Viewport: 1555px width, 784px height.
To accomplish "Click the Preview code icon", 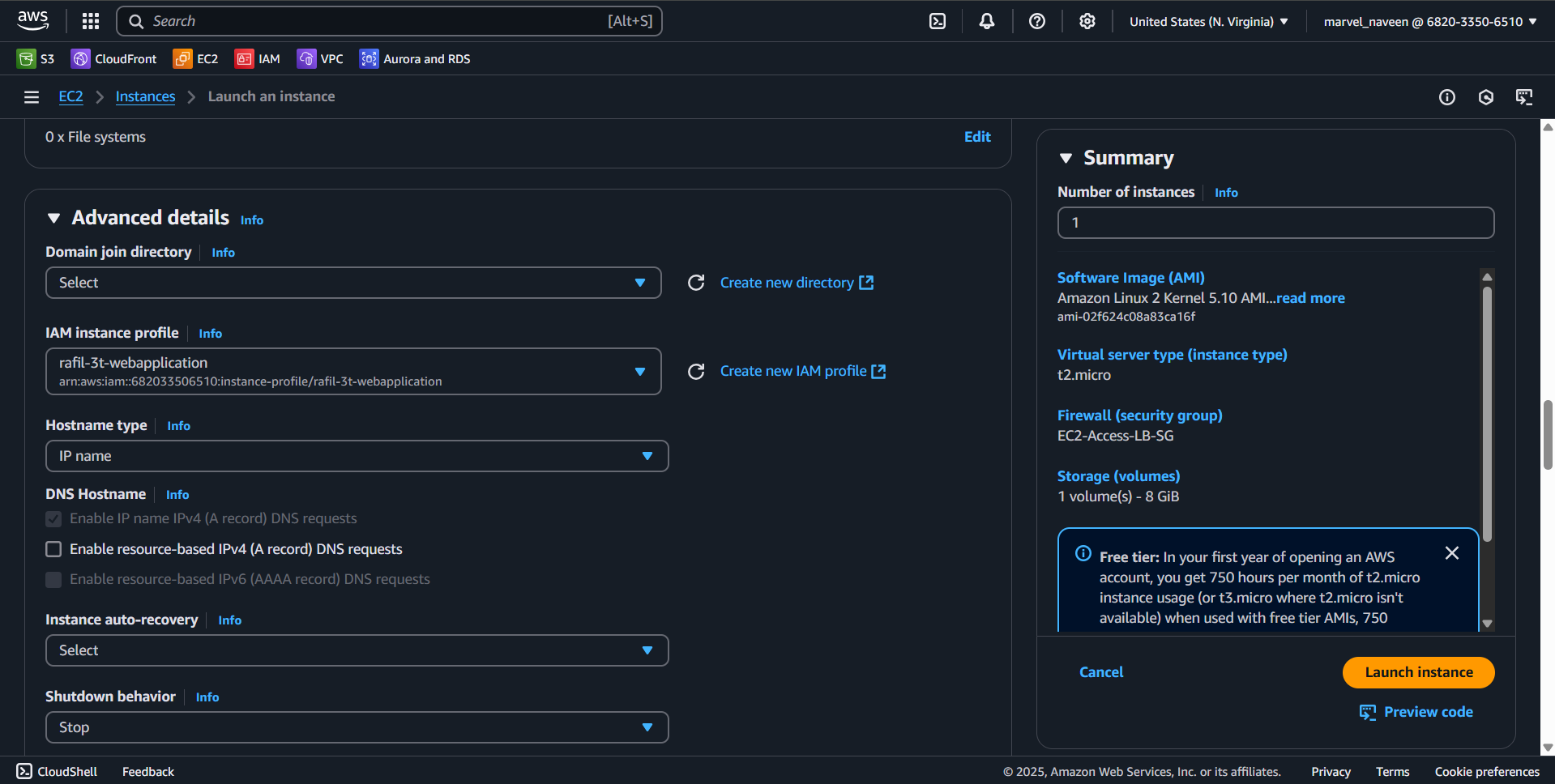I will pos(1368,712).
